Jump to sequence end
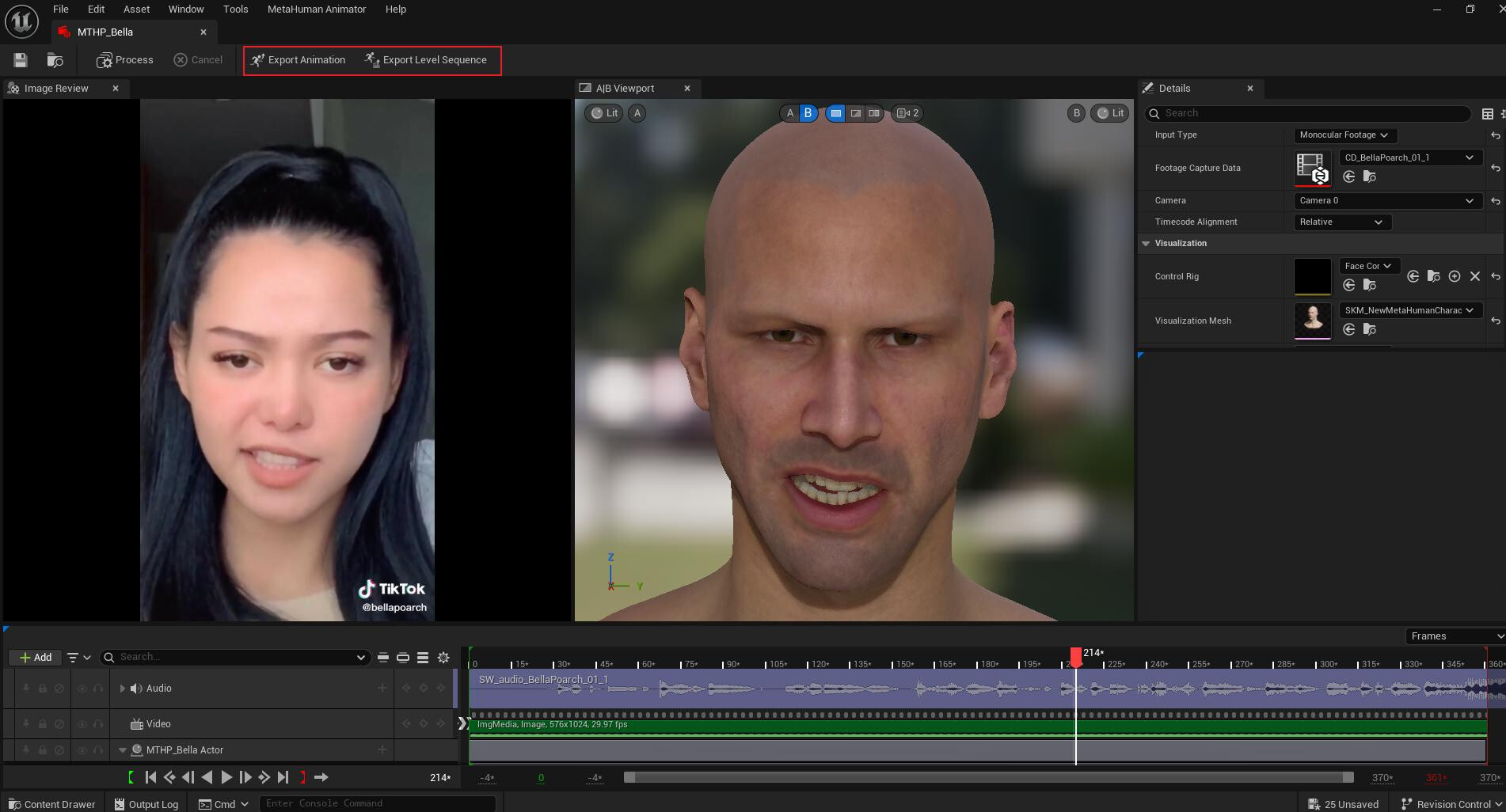 click(x=283, y=778)
